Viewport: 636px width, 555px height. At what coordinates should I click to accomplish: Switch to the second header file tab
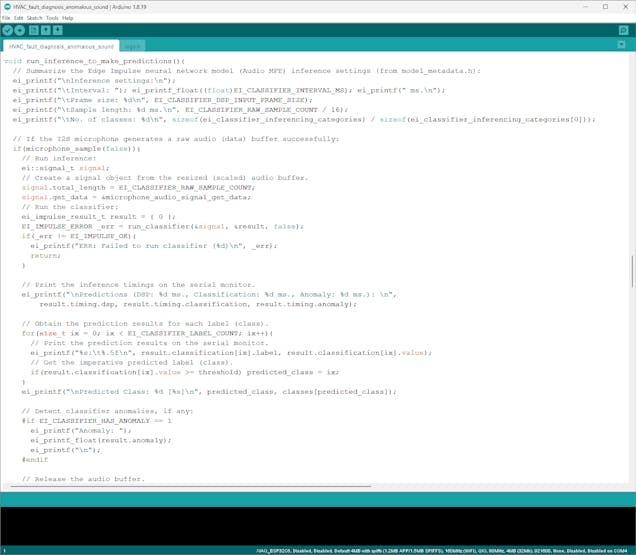pyautogui.click(x=133, y=46)
